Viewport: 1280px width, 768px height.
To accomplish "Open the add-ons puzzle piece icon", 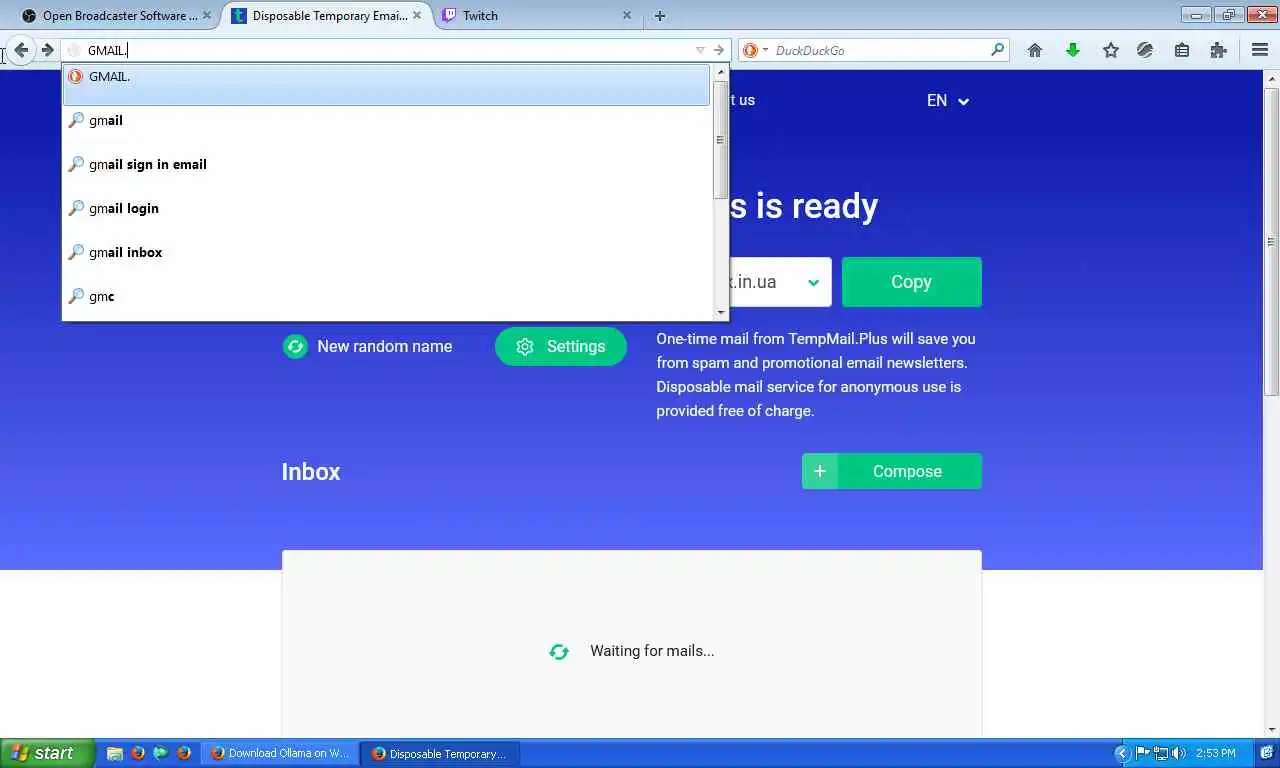I will pos(1218,50).
